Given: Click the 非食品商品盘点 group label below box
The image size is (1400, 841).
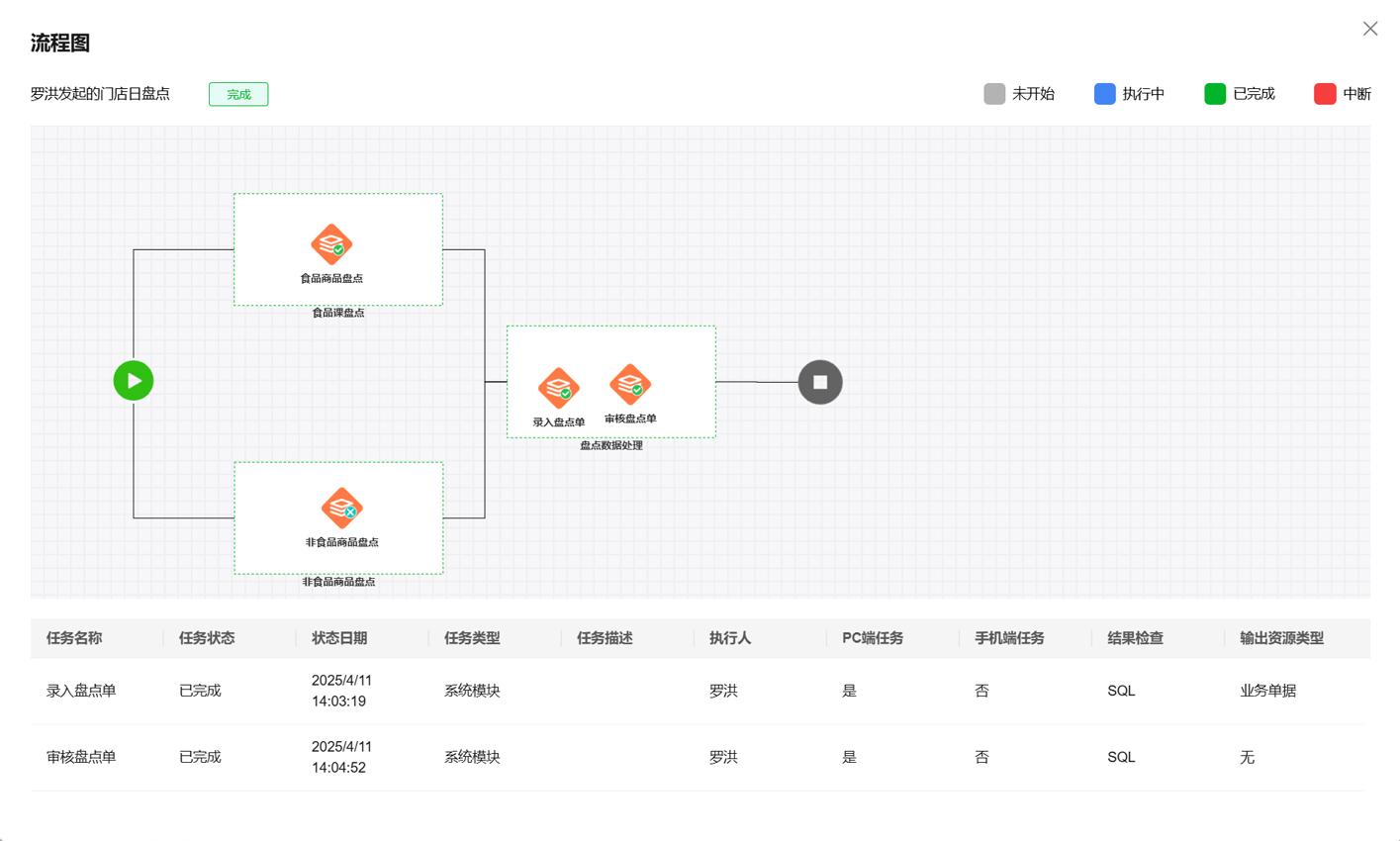Looking at the screenshot, I should pyautogui.click(x=338, y=582).
